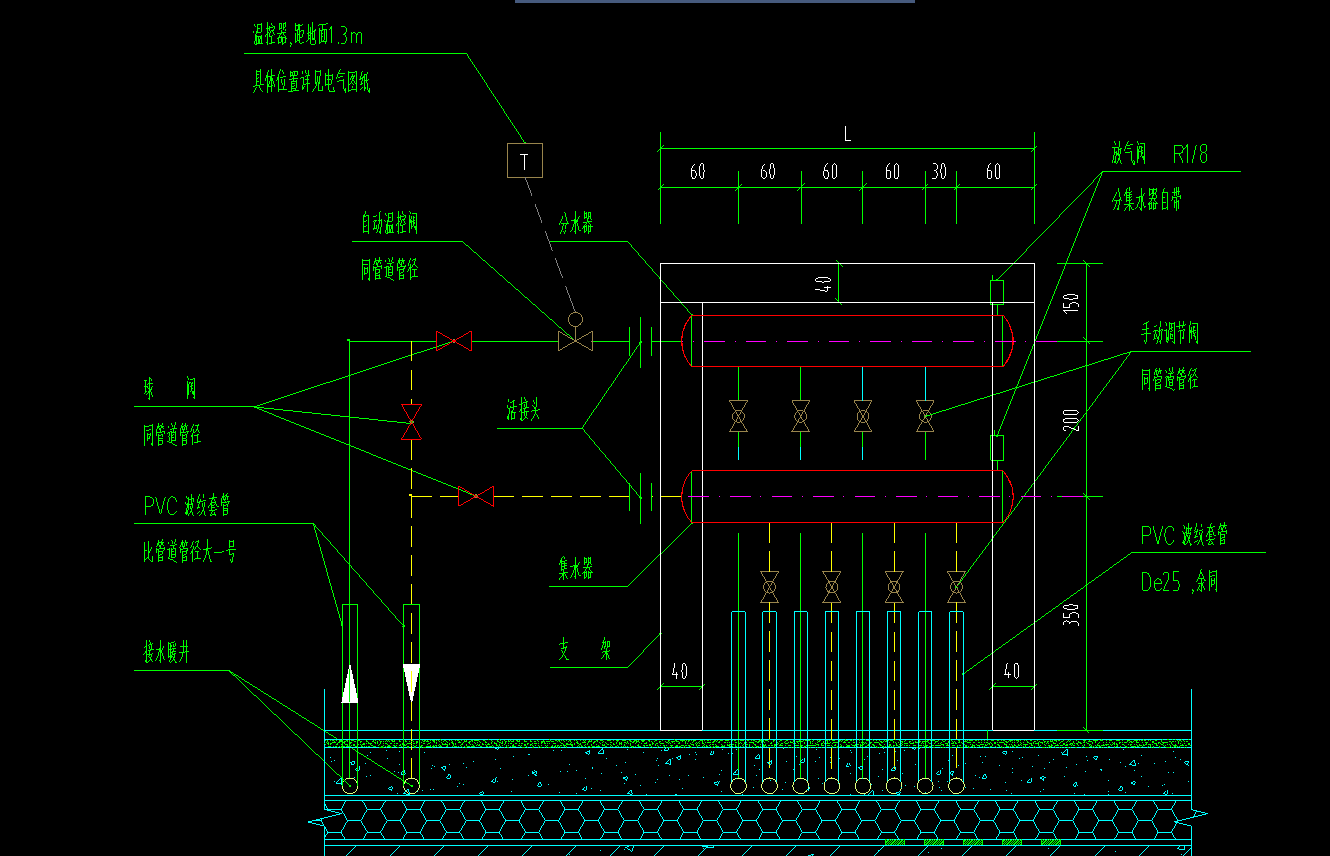This screenshot has height=856, width=1330.
Task: Select the 同管道管径 text under 自动温控阀
Action: coord(390,270)
